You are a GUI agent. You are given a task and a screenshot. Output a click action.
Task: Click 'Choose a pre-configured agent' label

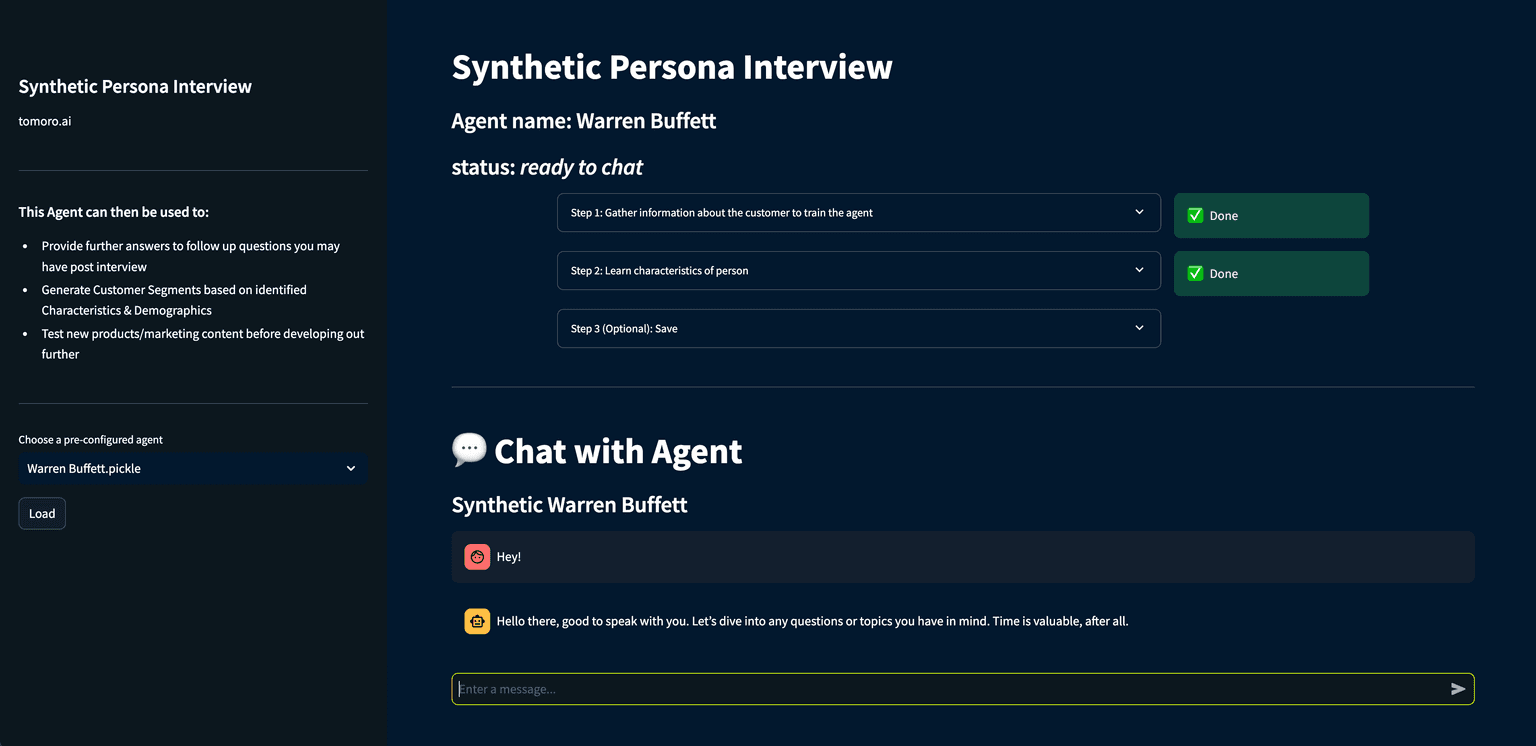pyautogui.click(x=91, y=440)
